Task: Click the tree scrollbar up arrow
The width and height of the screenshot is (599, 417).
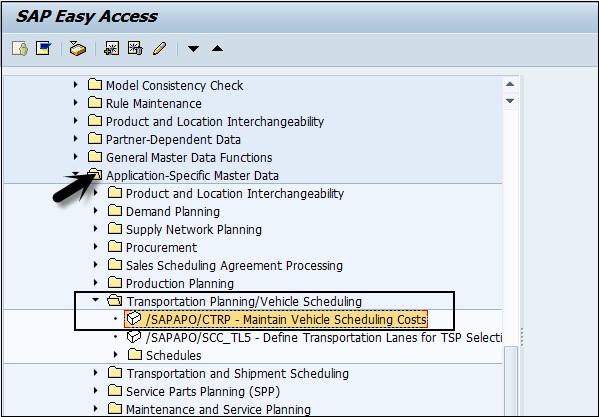Action: click(510, 84)
